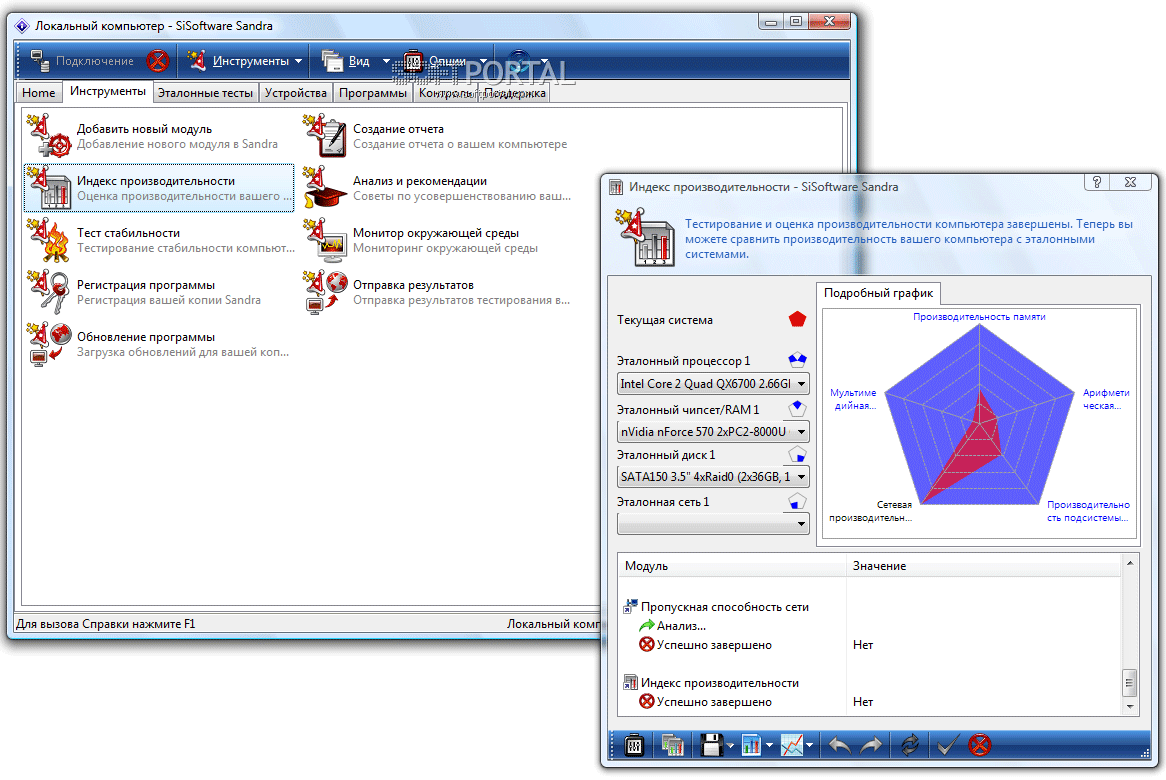1166x780 pixels.
Task: Click the red disconnect icon beside Подключение
Action: (x=158, y=60)
